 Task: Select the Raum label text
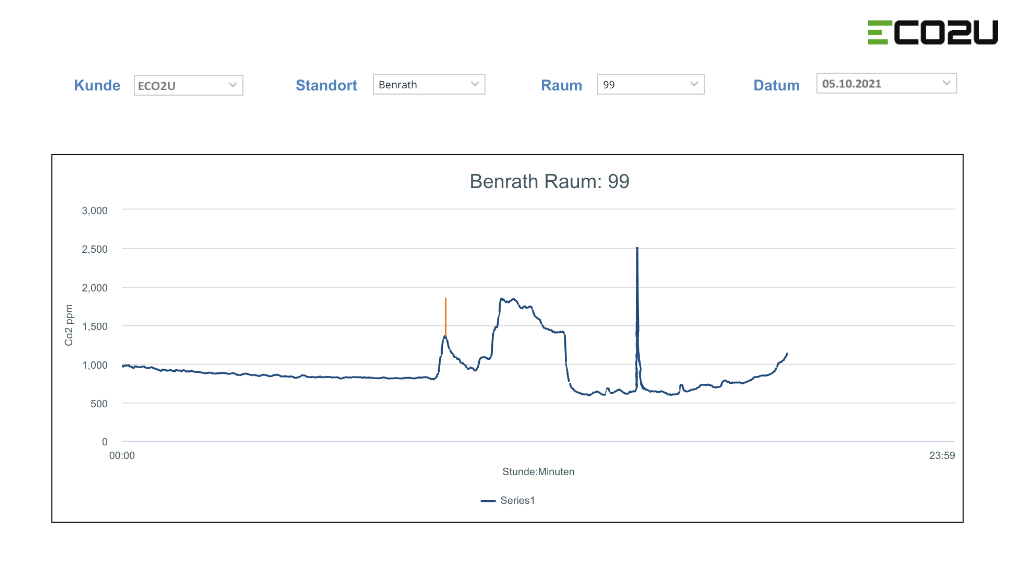pos(561,86)
